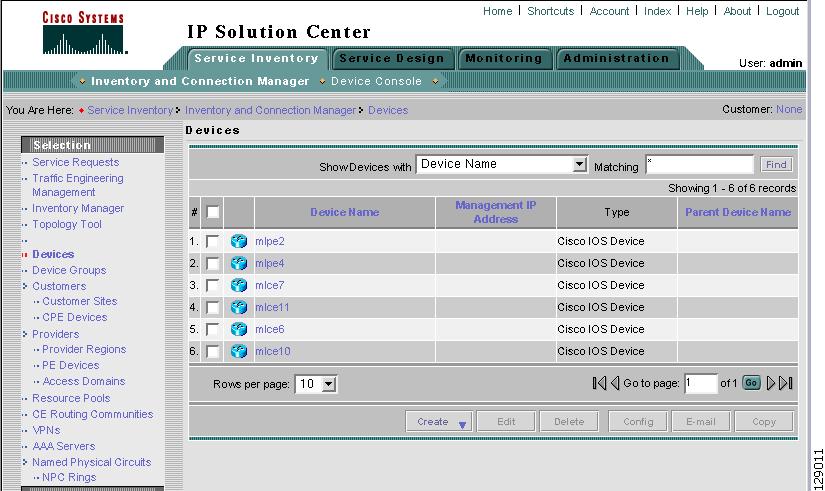Tick the checkbox for mlce7
Screen dimensions: 825x491
click(x=213, y=286)
